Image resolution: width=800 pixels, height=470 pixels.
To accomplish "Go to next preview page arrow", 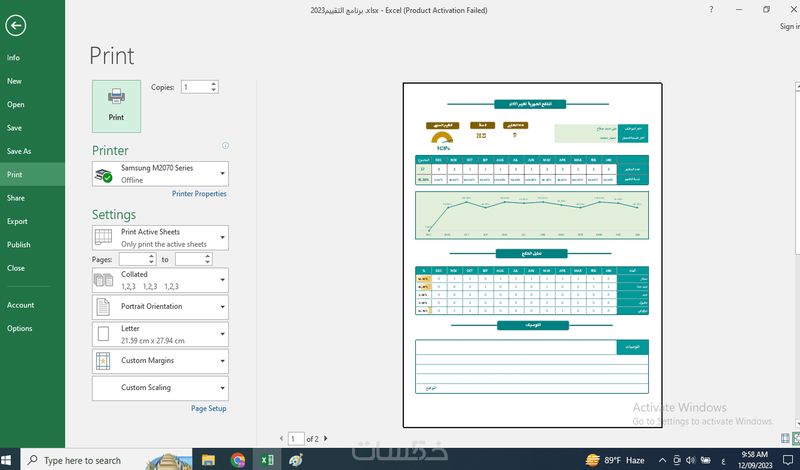I will (326, 439).
